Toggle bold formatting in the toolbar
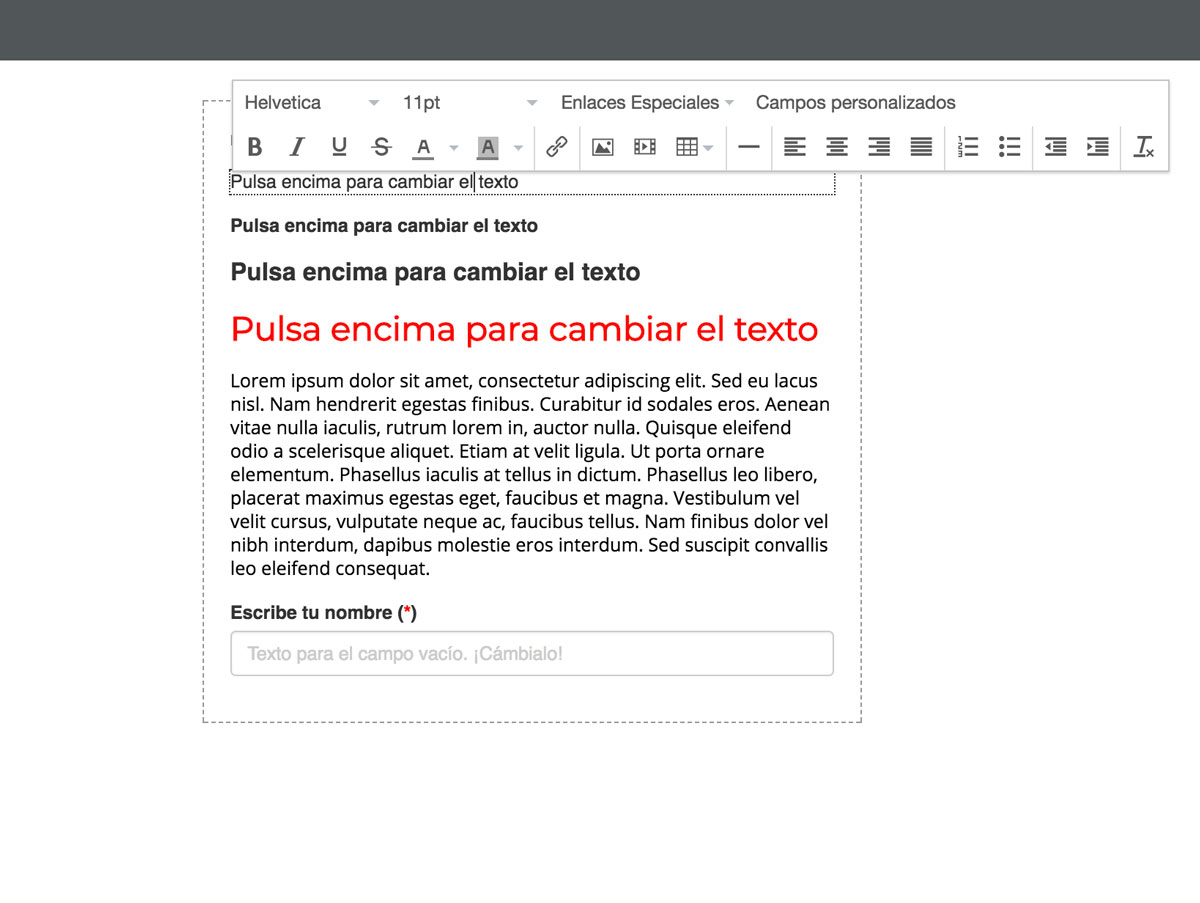 click(255, 147)
